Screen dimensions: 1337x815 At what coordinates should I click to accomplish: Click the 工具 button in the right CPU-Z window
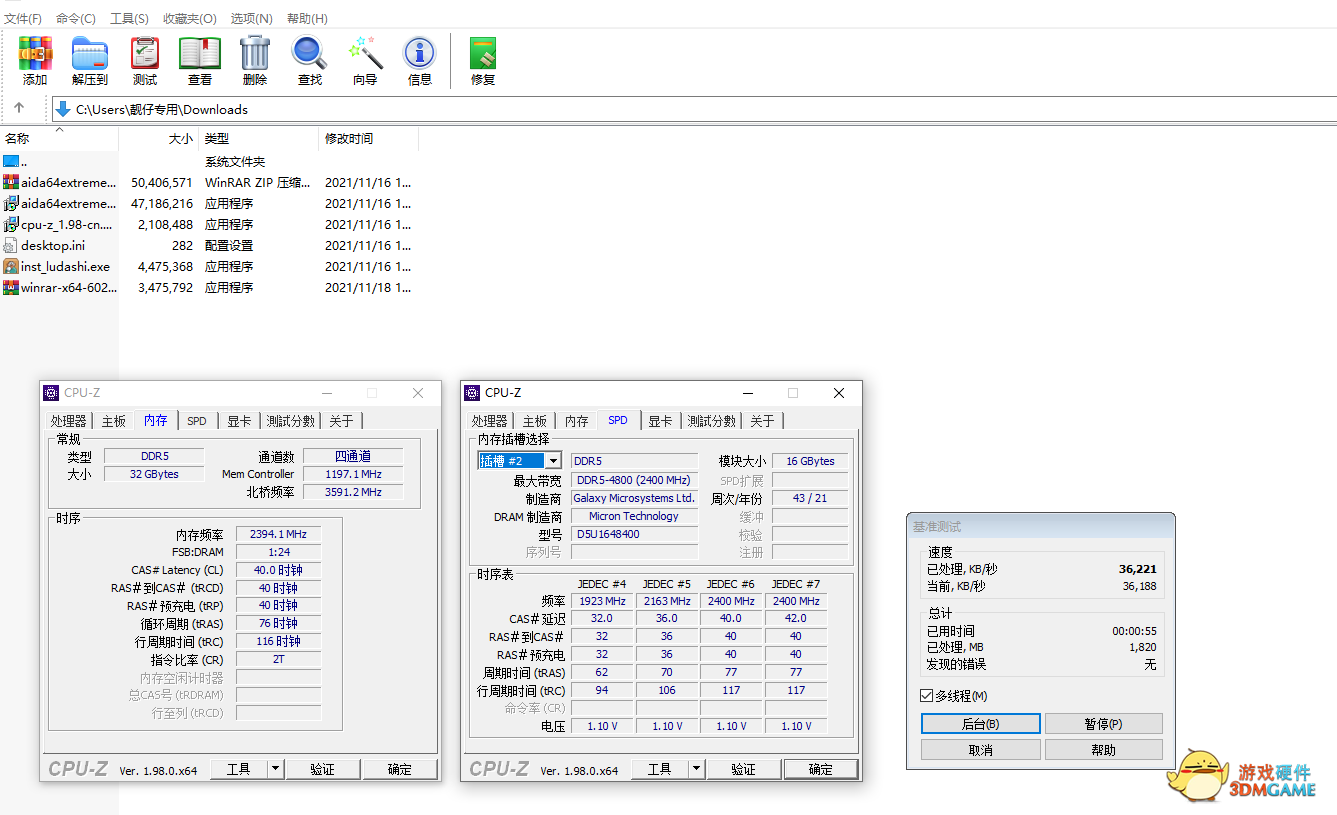[660, 769]
